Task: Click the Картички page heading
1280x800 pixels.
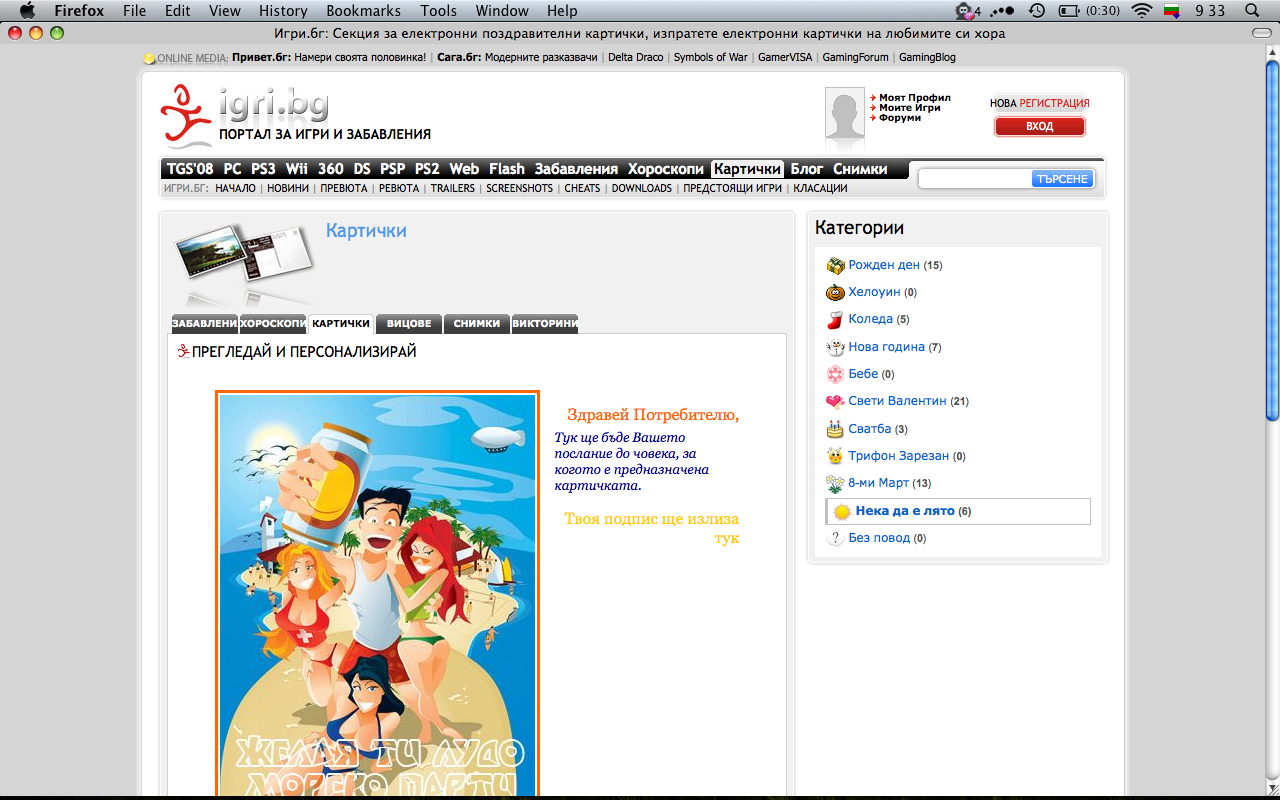Action: click(366, 231)
